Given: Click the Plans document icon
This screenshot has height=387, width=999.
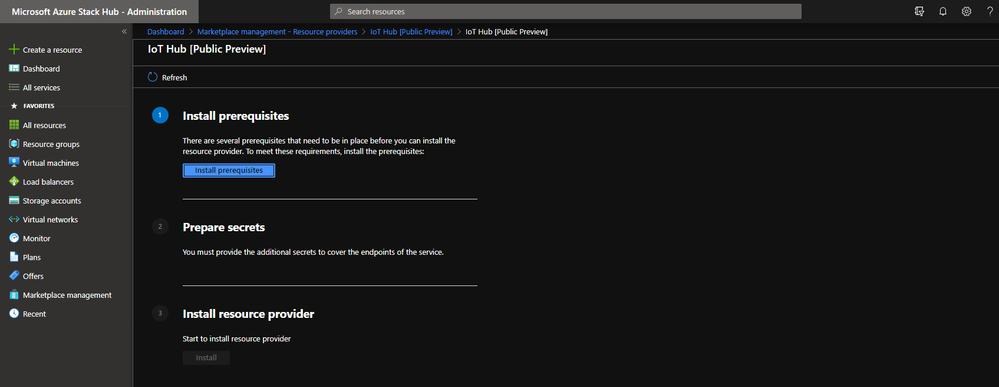Looking at the screenshot, I should (x=14, y=257).
